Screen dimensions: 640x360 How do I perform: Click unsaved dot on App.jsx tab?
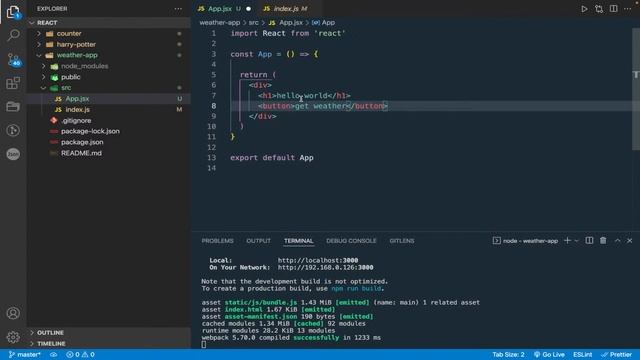(x=248, y=9)
